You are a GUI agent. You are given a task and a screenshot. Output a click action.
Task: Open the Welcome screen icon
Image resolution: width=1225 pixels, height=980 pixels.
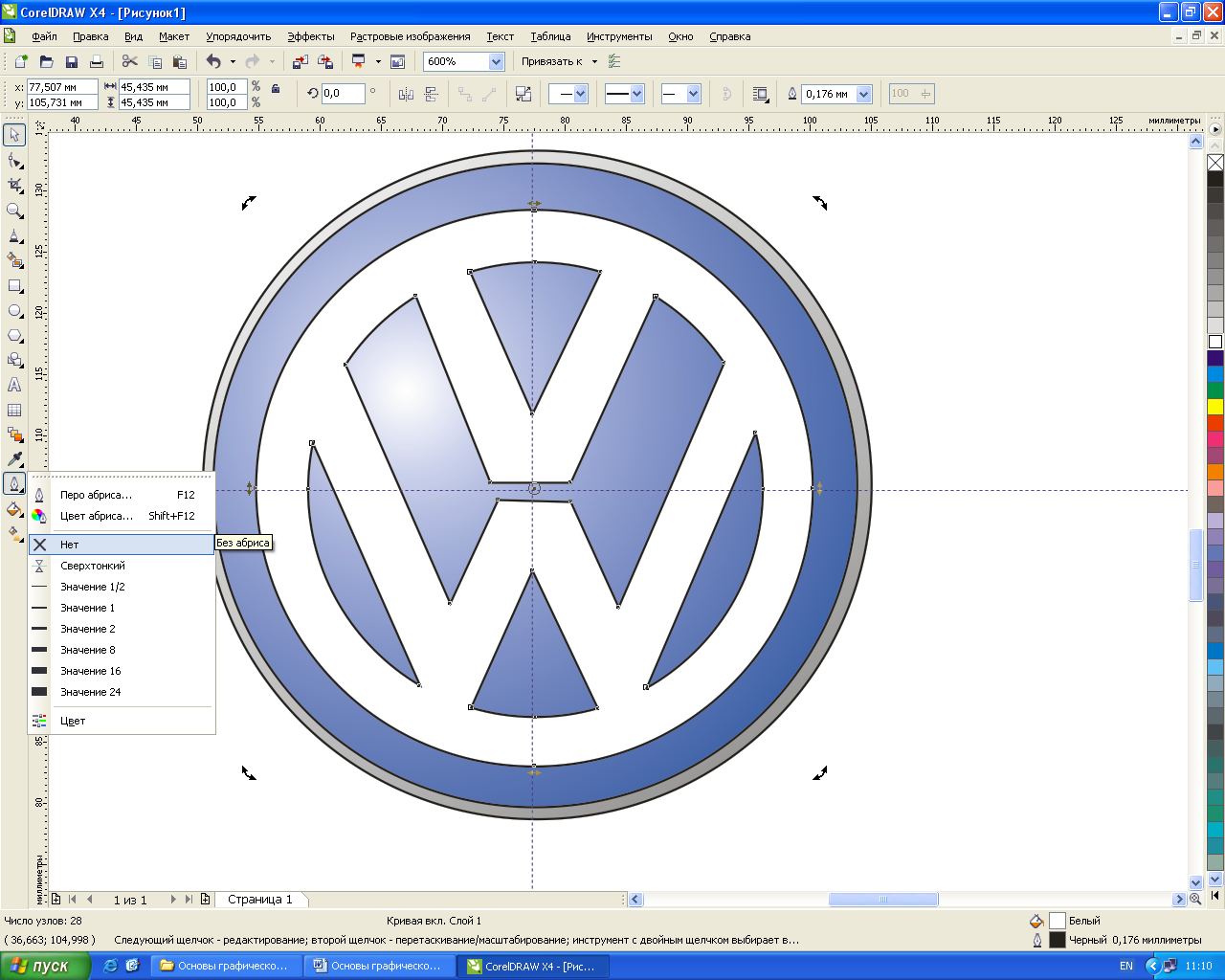click(398, 61)
